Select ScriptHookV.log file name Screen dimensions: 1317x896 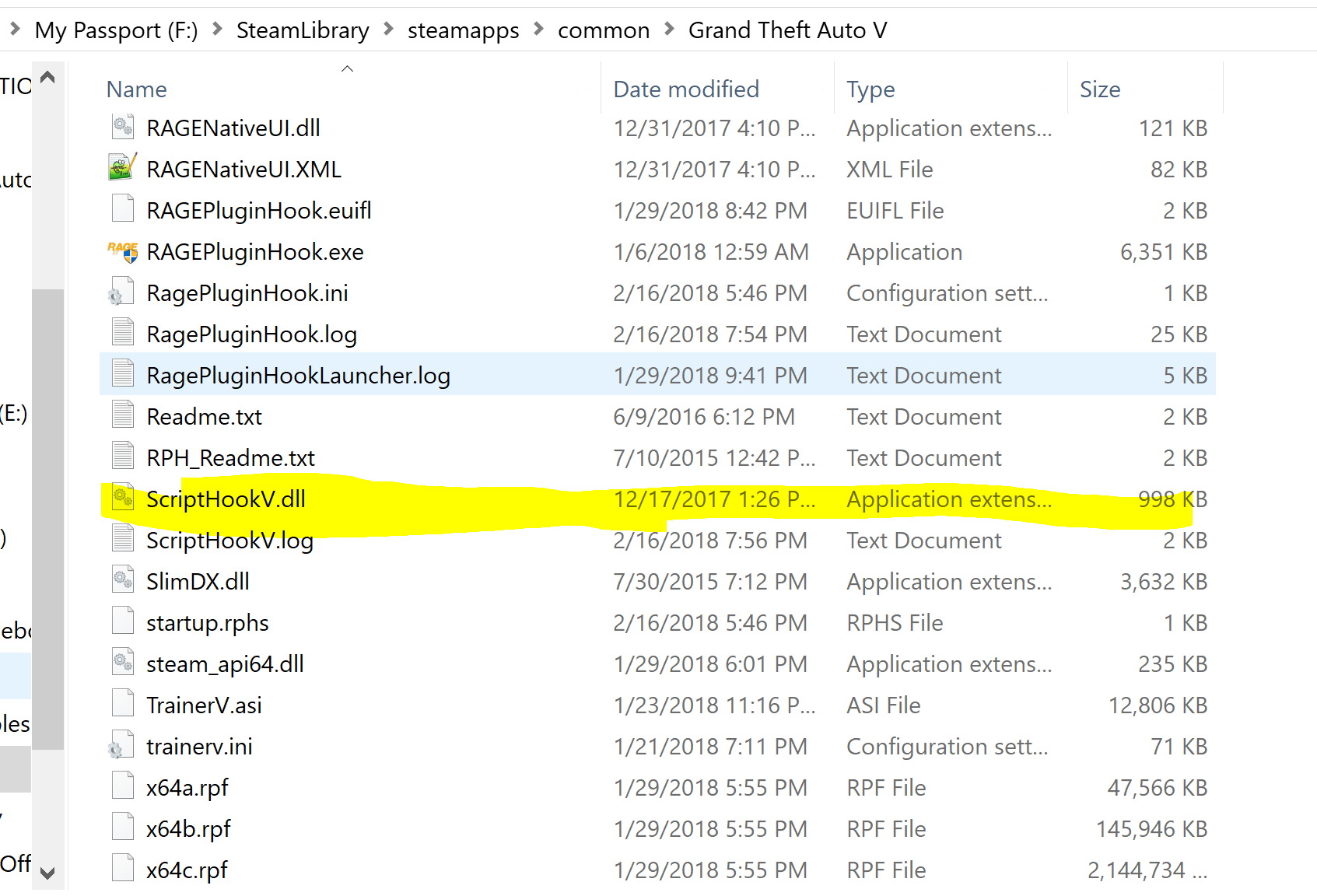pos(230,540)
